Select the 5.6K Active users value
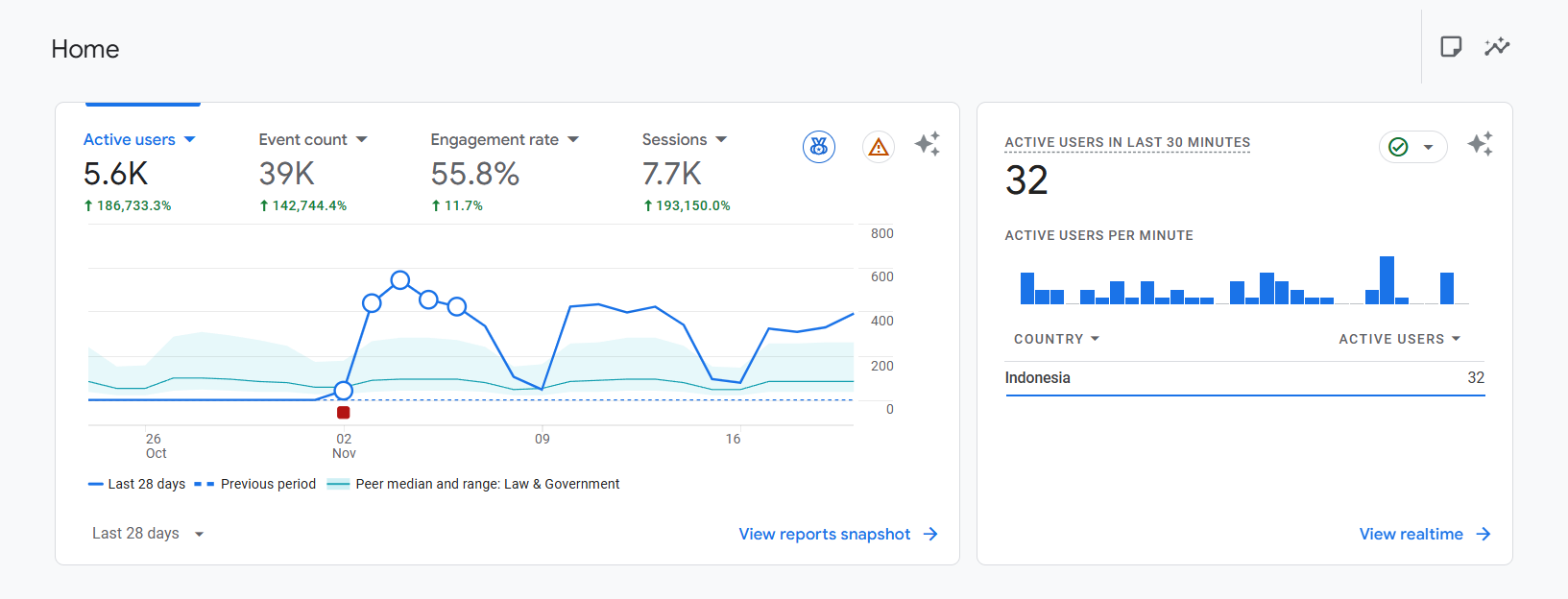This screenshot has width=1568, height=599. pyautogui.click(x=115, y=174)
